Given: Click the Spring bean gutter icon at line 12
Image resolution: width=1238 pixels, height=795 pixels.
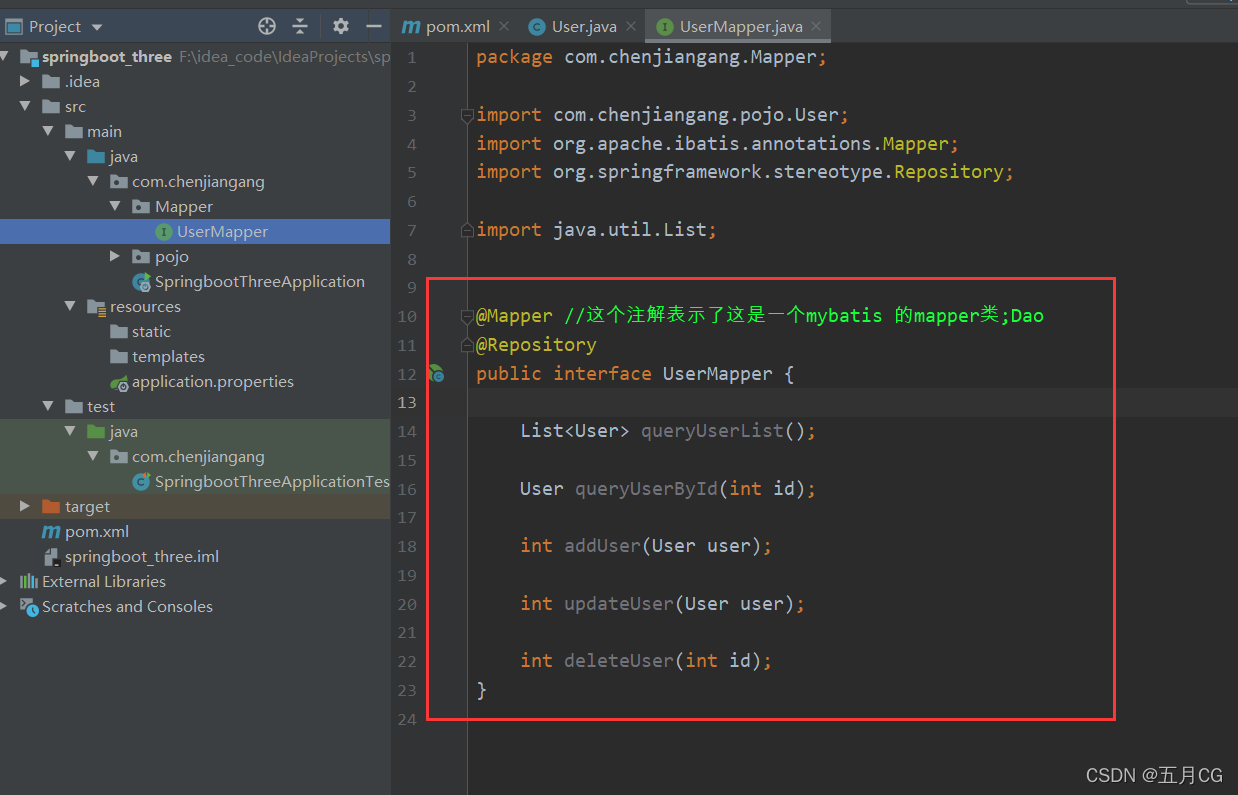Looking at the screenshot, I should (x=436, y=374).
